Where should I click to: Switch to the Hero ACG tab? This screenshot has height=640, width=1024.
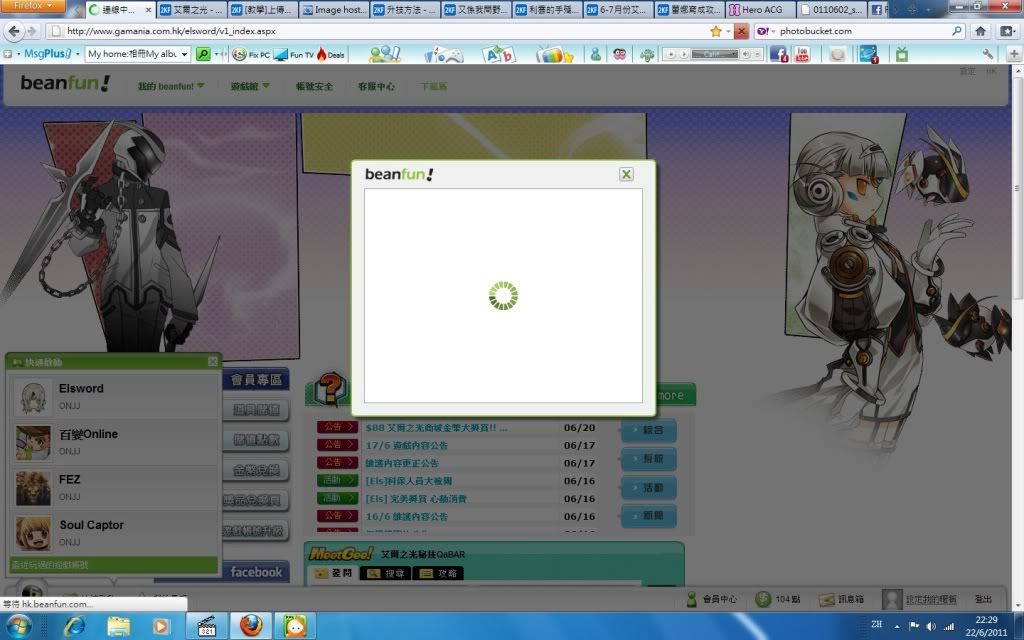pyautogui.click(x=762, y=10)
